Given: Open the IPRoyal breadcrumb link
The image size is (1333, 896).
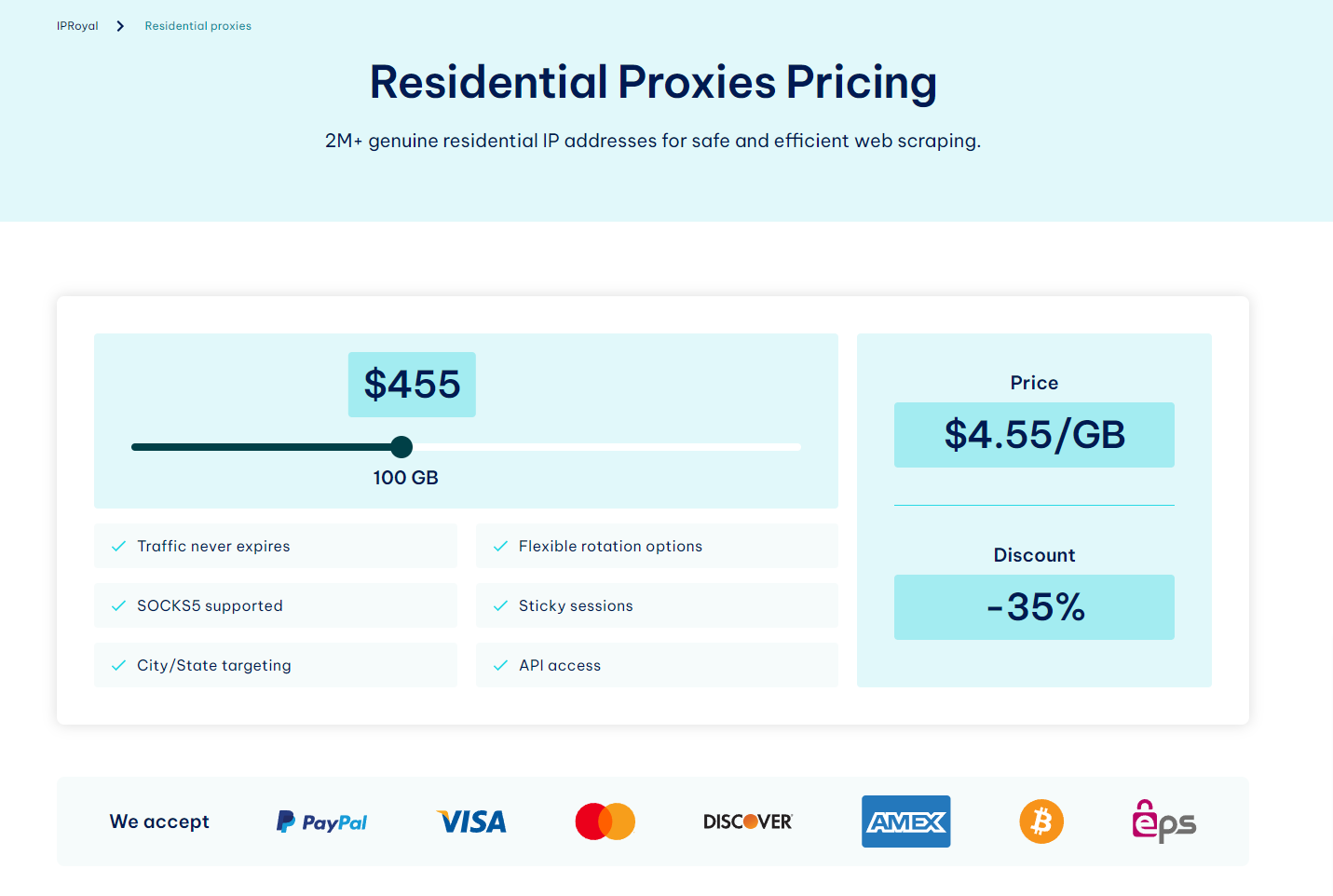Looking at the screenshot, I should (77, 26).
